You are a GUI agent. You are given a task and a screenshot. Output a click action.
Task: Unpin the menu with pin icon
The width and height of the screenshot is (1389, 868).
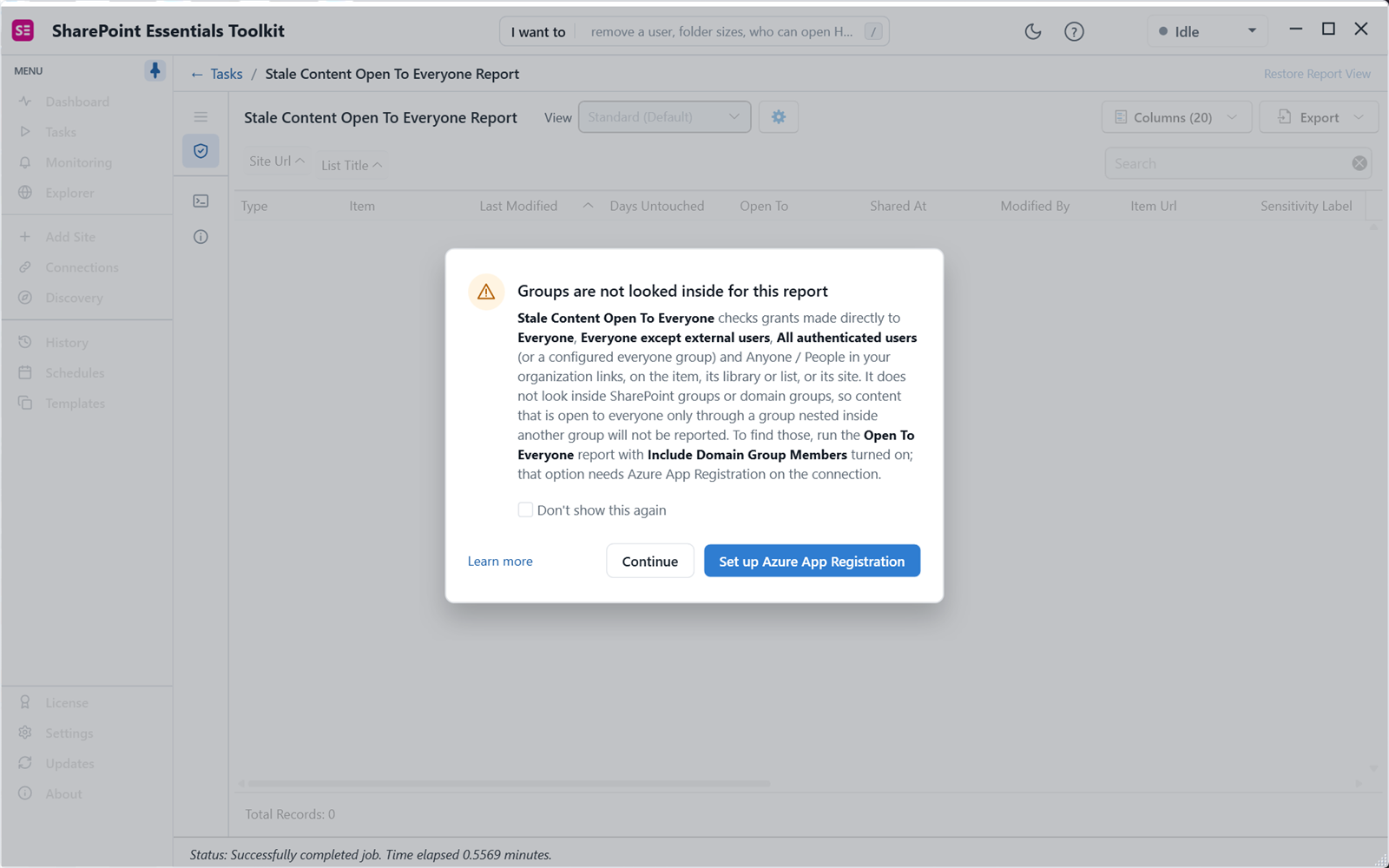pyautogui.click(x=155, y=70)
